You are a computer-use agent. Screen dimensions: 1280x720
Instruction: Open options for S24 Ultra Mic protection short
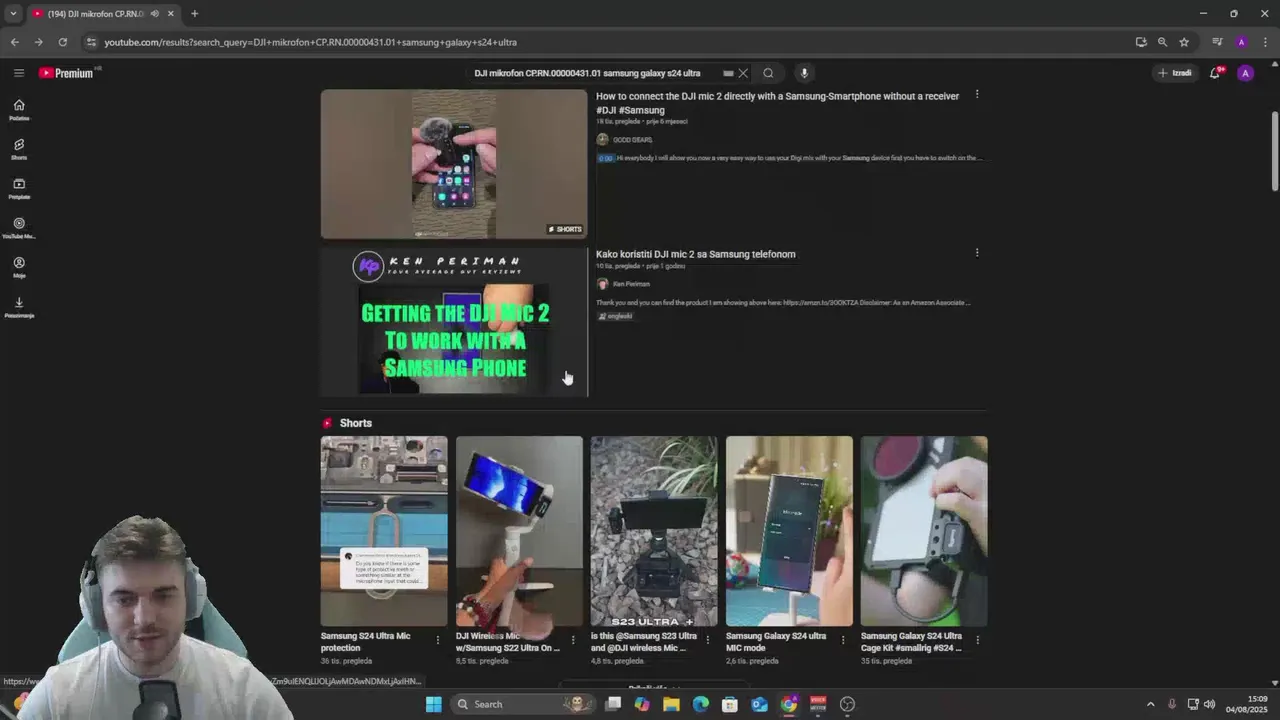(x=438, y=640)
